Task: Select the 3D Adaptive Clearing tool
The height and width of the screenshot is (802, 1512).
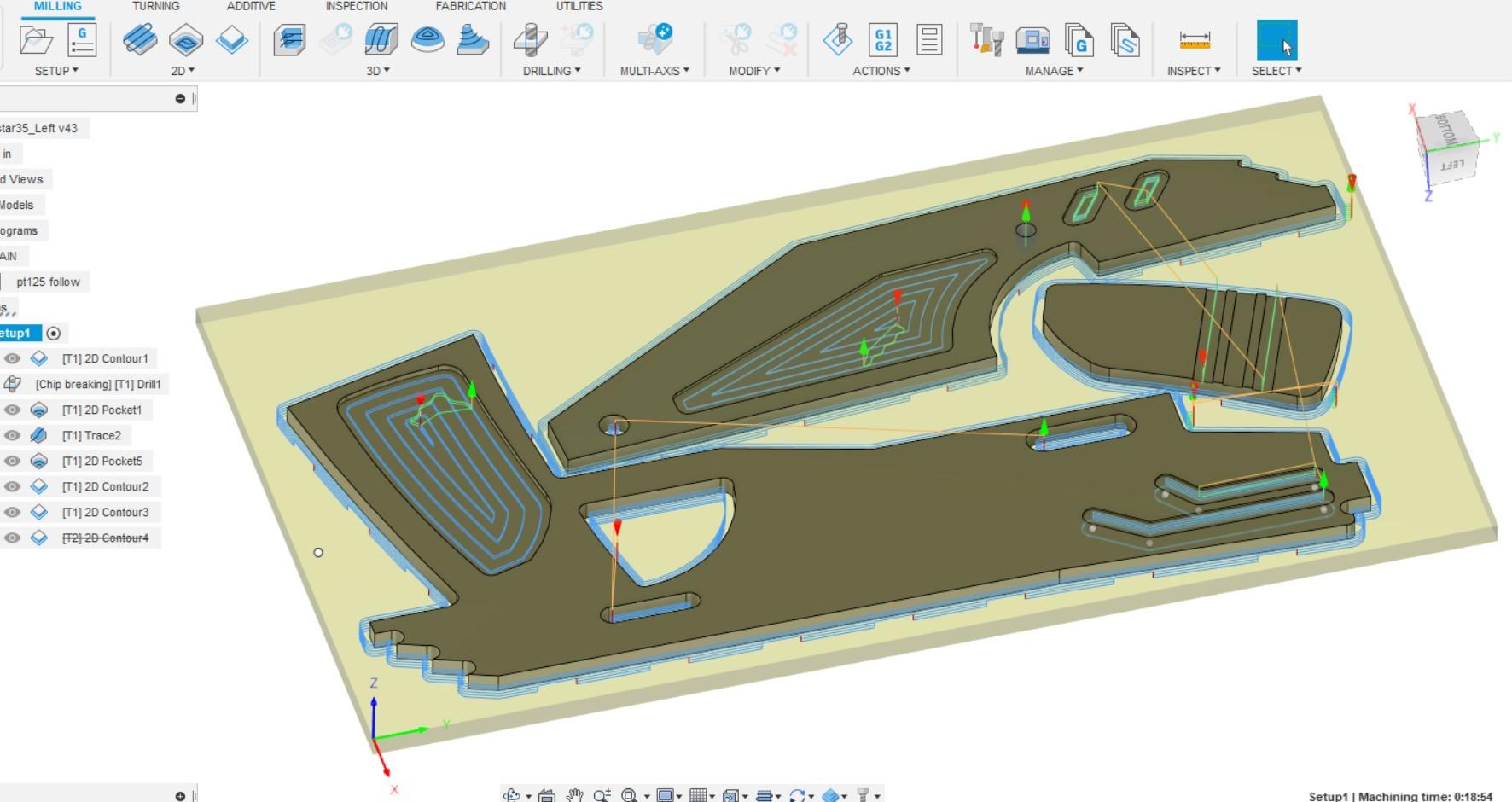Action: tap(290, 40)
